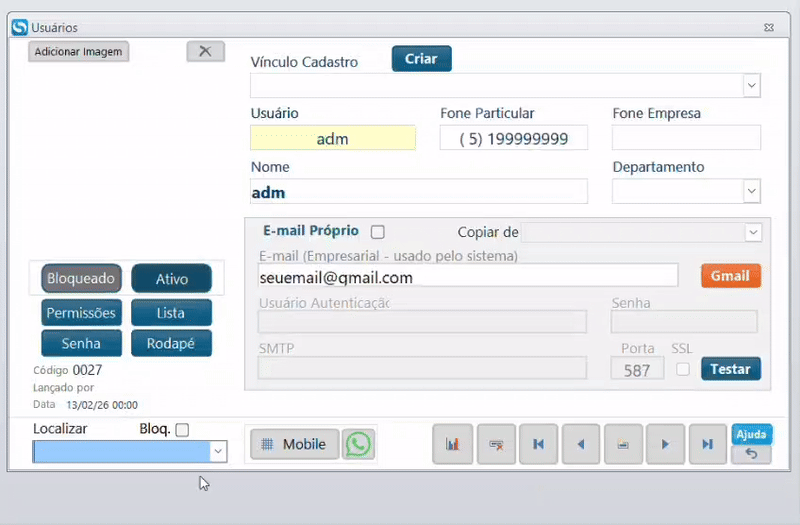800x525 pixels.
Task: Go to the first user record
Action: 538,444
